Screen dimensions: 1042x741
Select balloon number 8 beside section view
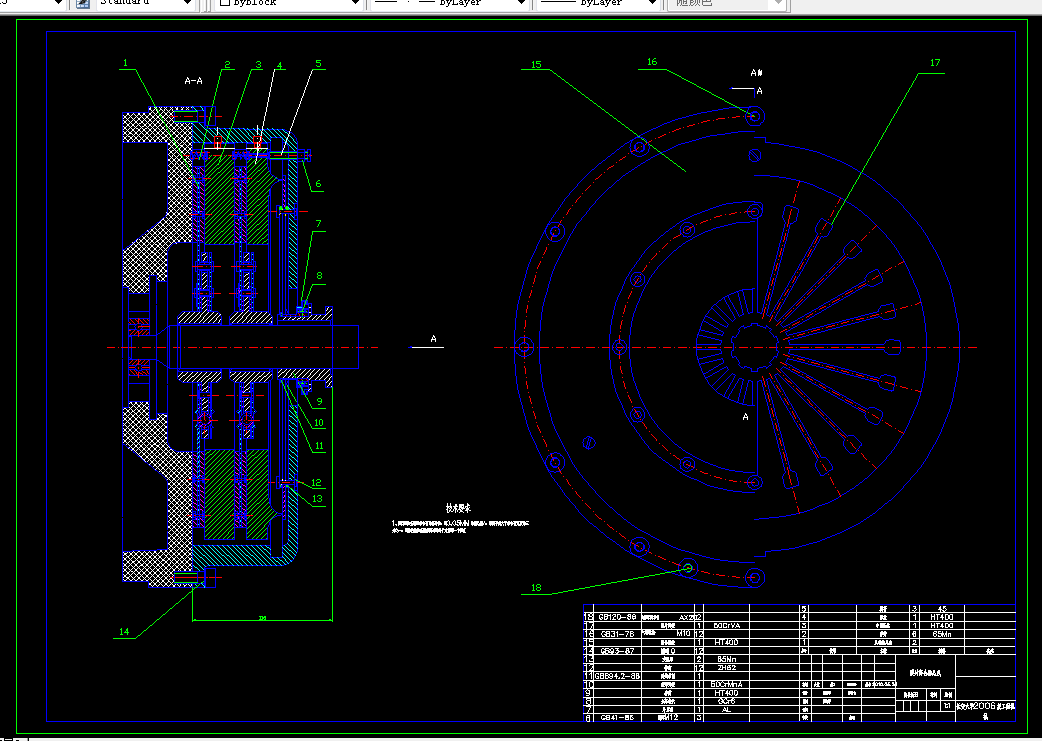point(320,276)
